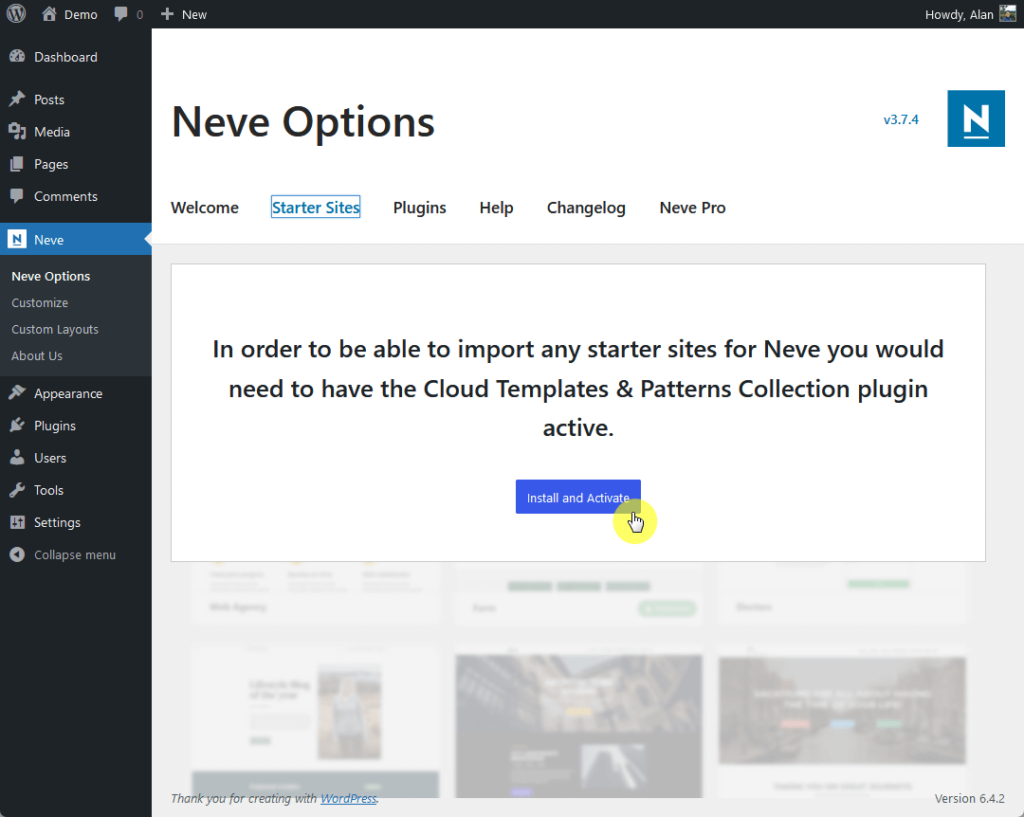Click the Media library icon
Screen dimensions: 1024x817
tap(18, 131)
